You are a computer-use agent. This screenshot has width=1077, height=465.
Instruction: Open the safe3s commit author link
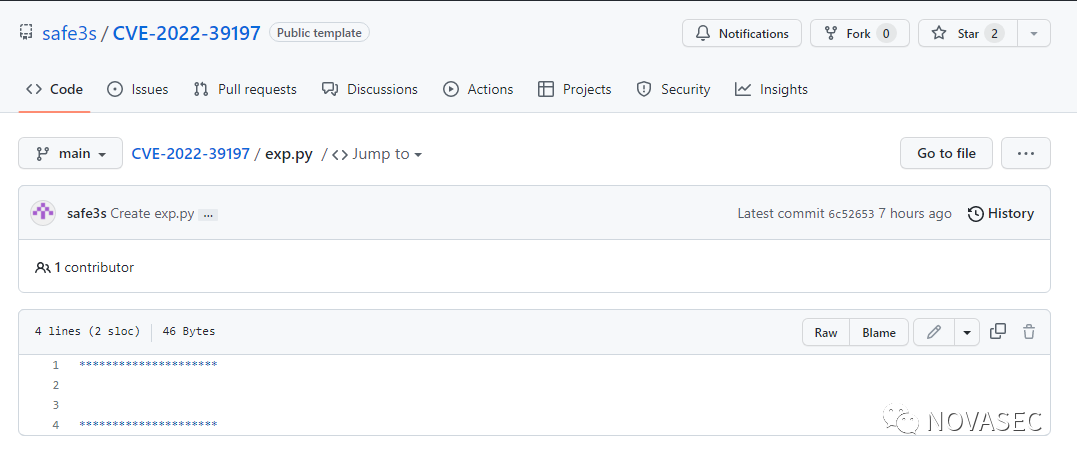(x=87, y=214)
